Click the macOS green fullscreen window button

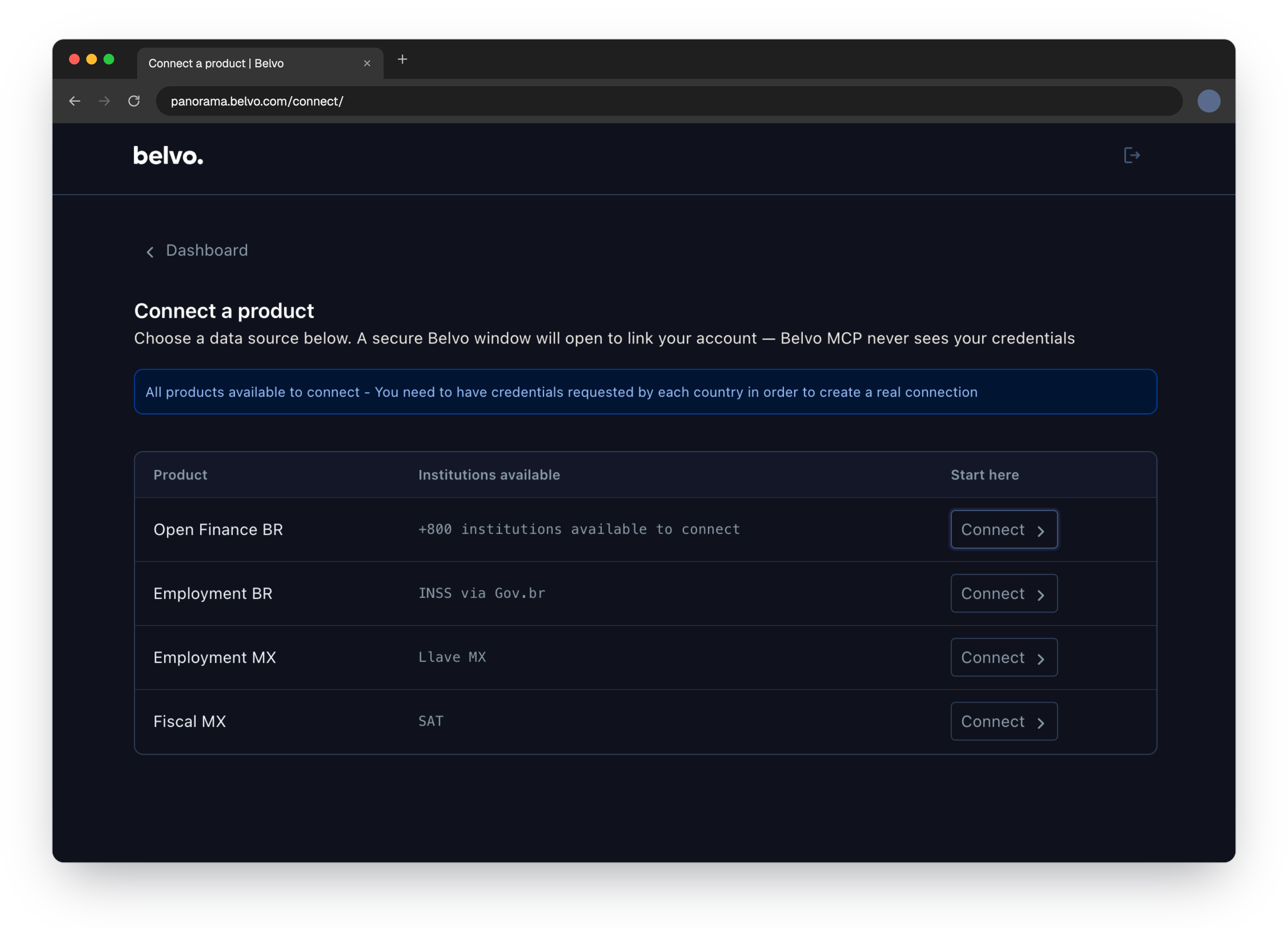[x=109, y=59]
